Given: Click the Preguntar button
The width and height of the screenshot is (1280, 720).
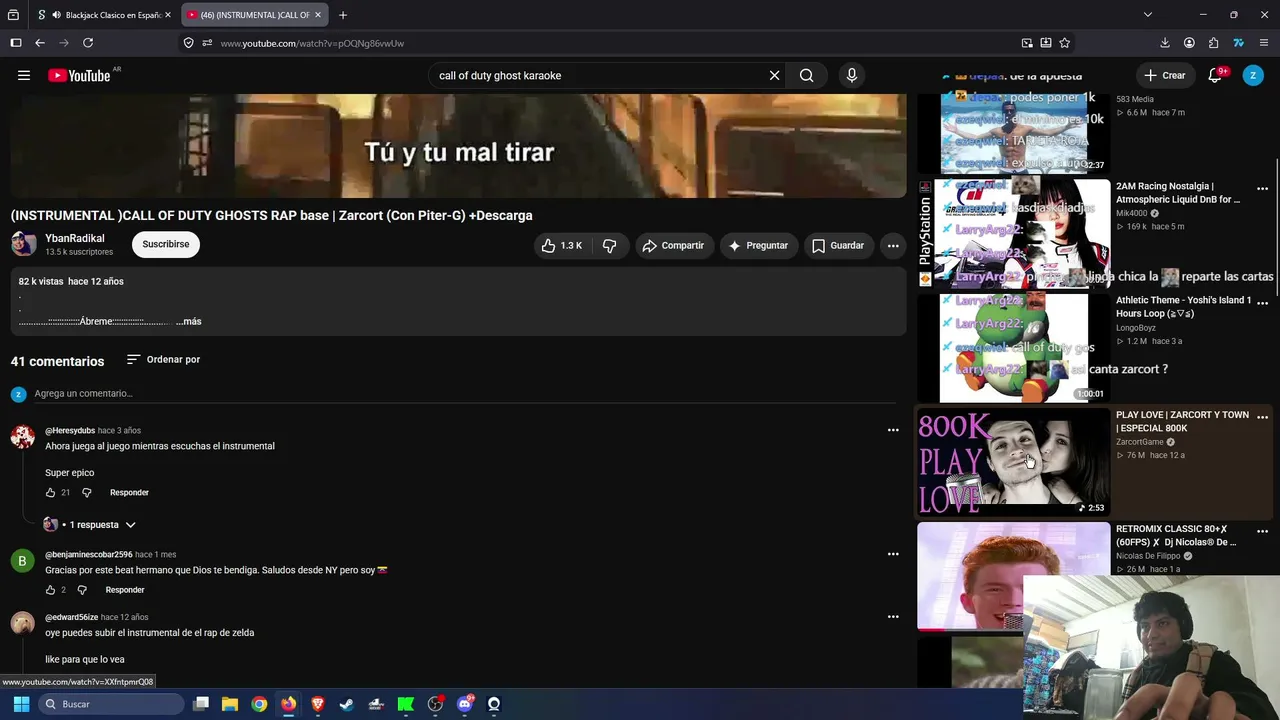Looking at the screenshot, I should tap(758, 245).
